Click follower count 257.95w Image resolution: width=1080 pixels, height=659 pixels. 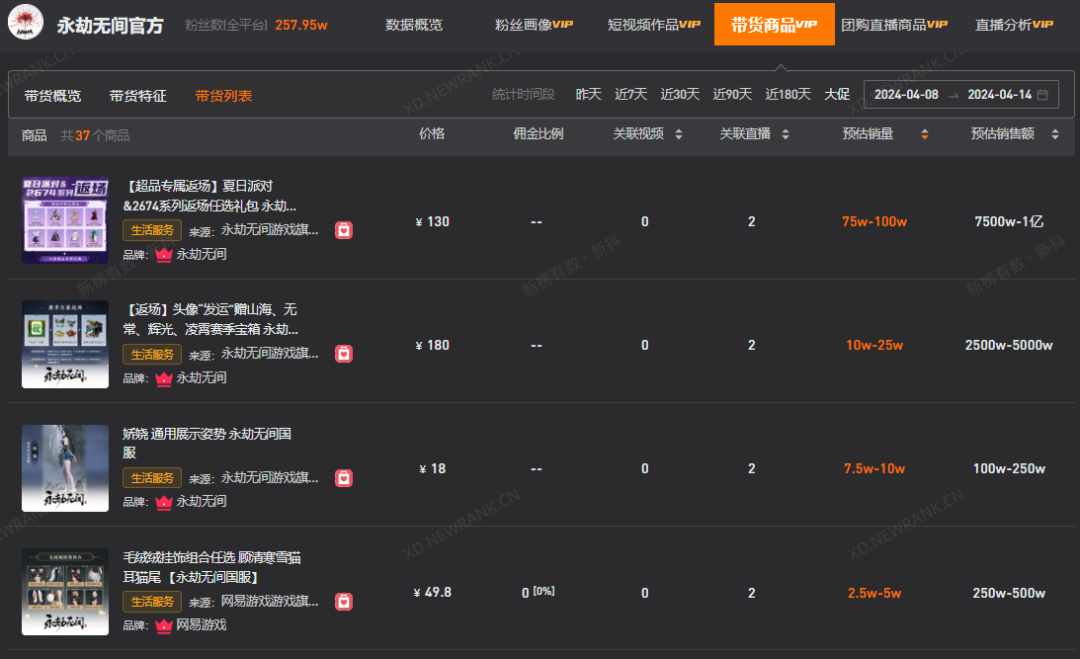pos(301,25)
